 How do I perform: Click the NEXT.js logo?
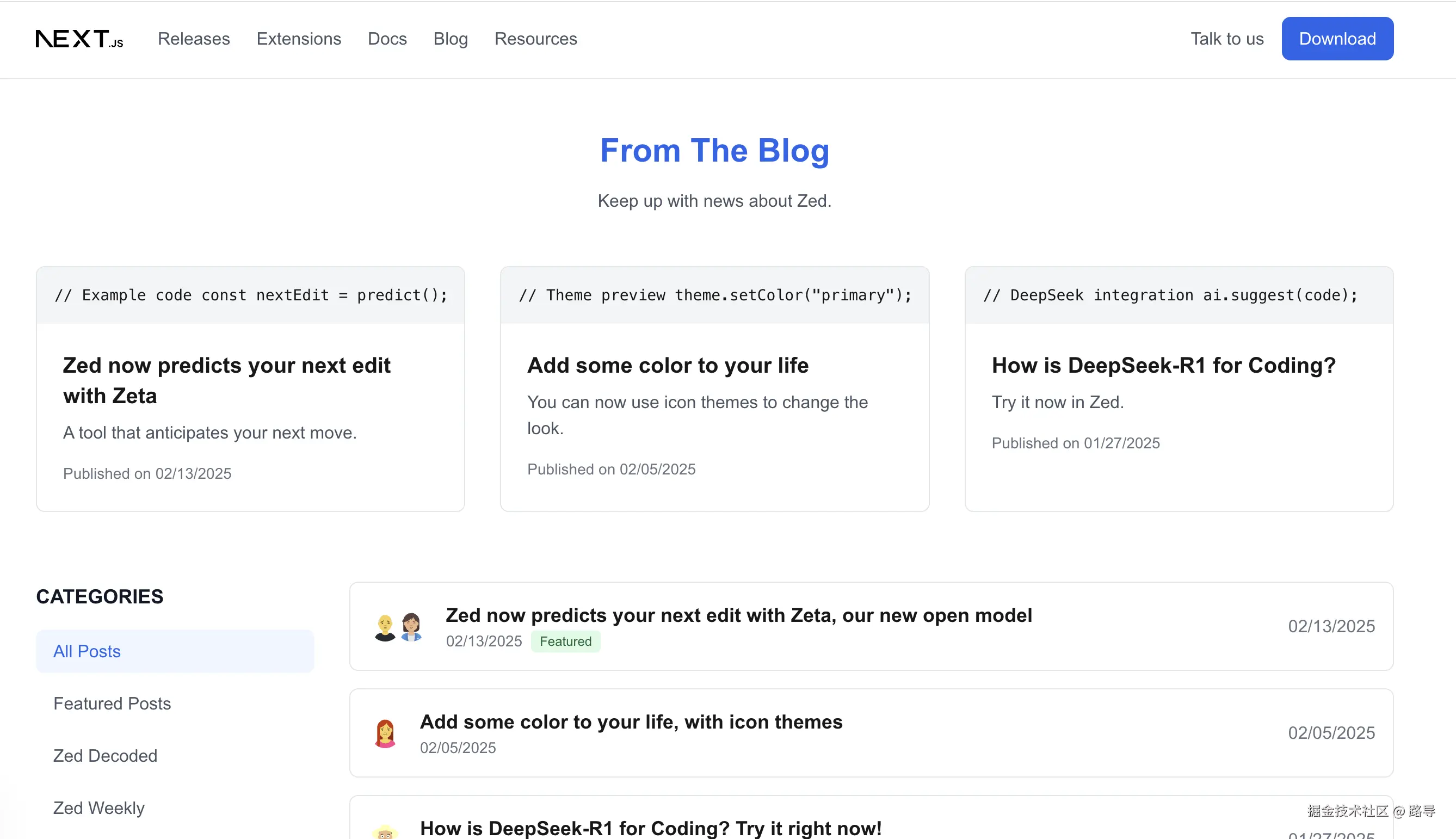(x=79, y=39)
